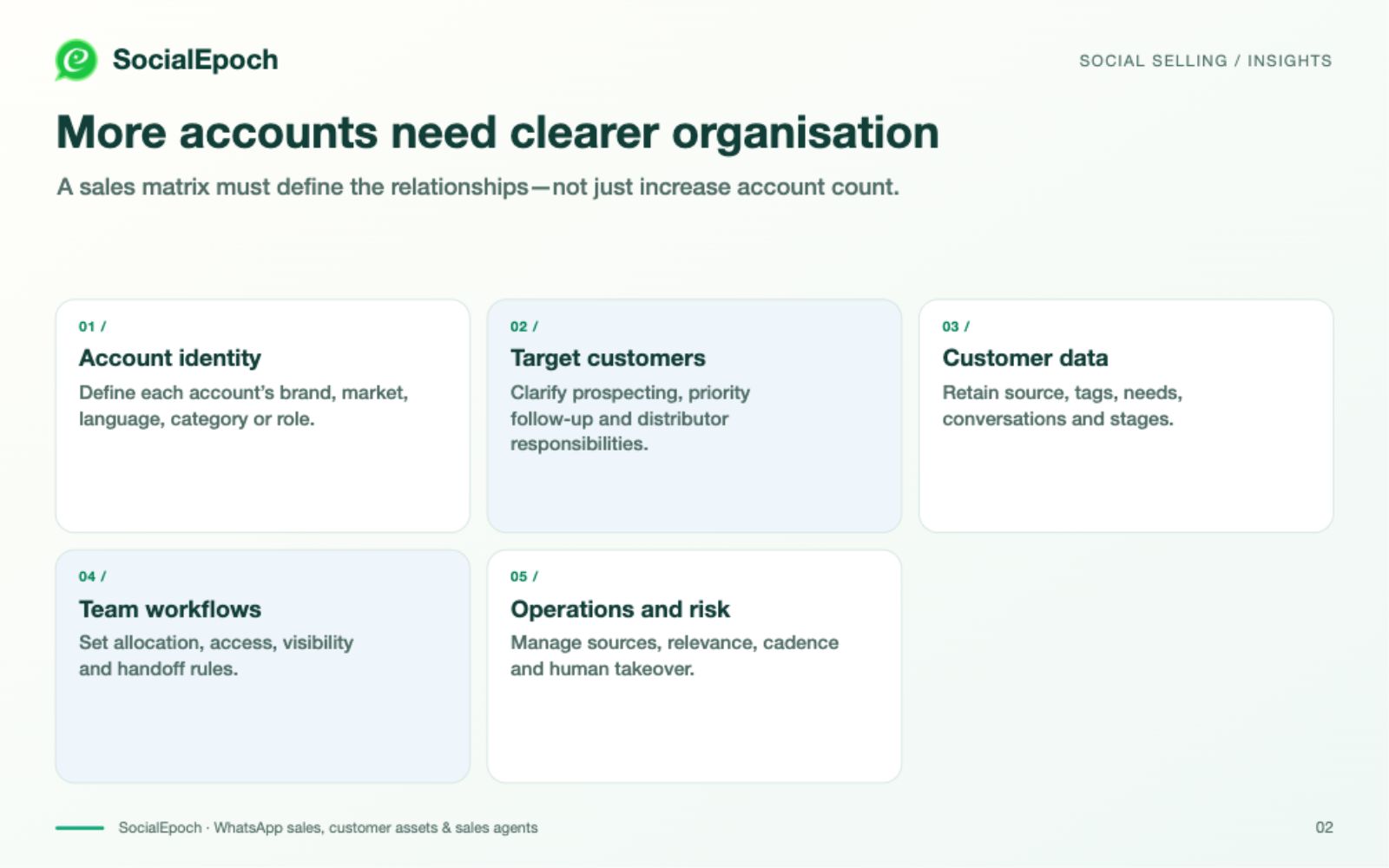
Task: Select the subtitle starting "A sales matrix must define"
Action: tap(477, 187)
